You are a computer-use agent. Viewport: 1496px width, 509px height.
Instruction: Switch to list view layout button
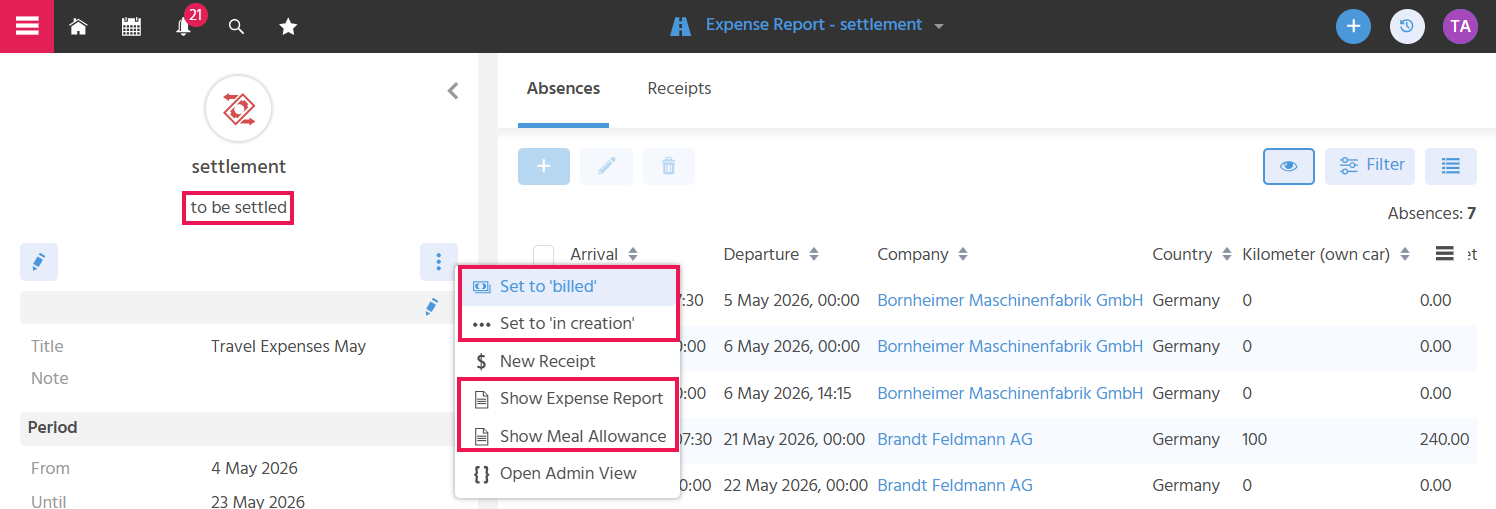point(1451,166)
